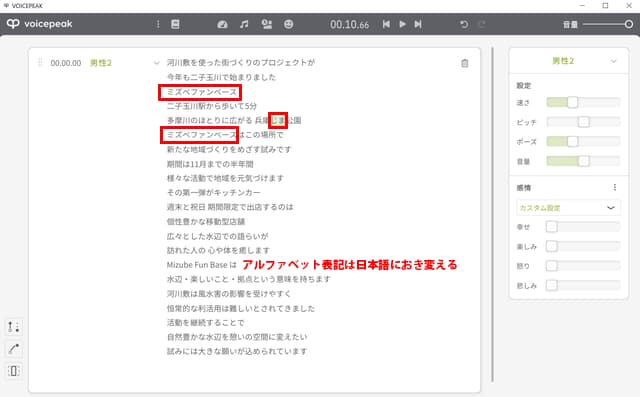Click the 男性2 narrator name in the block

click(x=101, y=63)
